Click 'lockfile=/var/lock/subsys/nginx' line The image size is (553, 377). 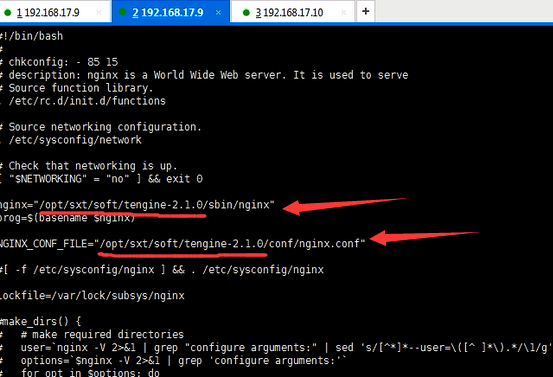[x=92, y=296]
